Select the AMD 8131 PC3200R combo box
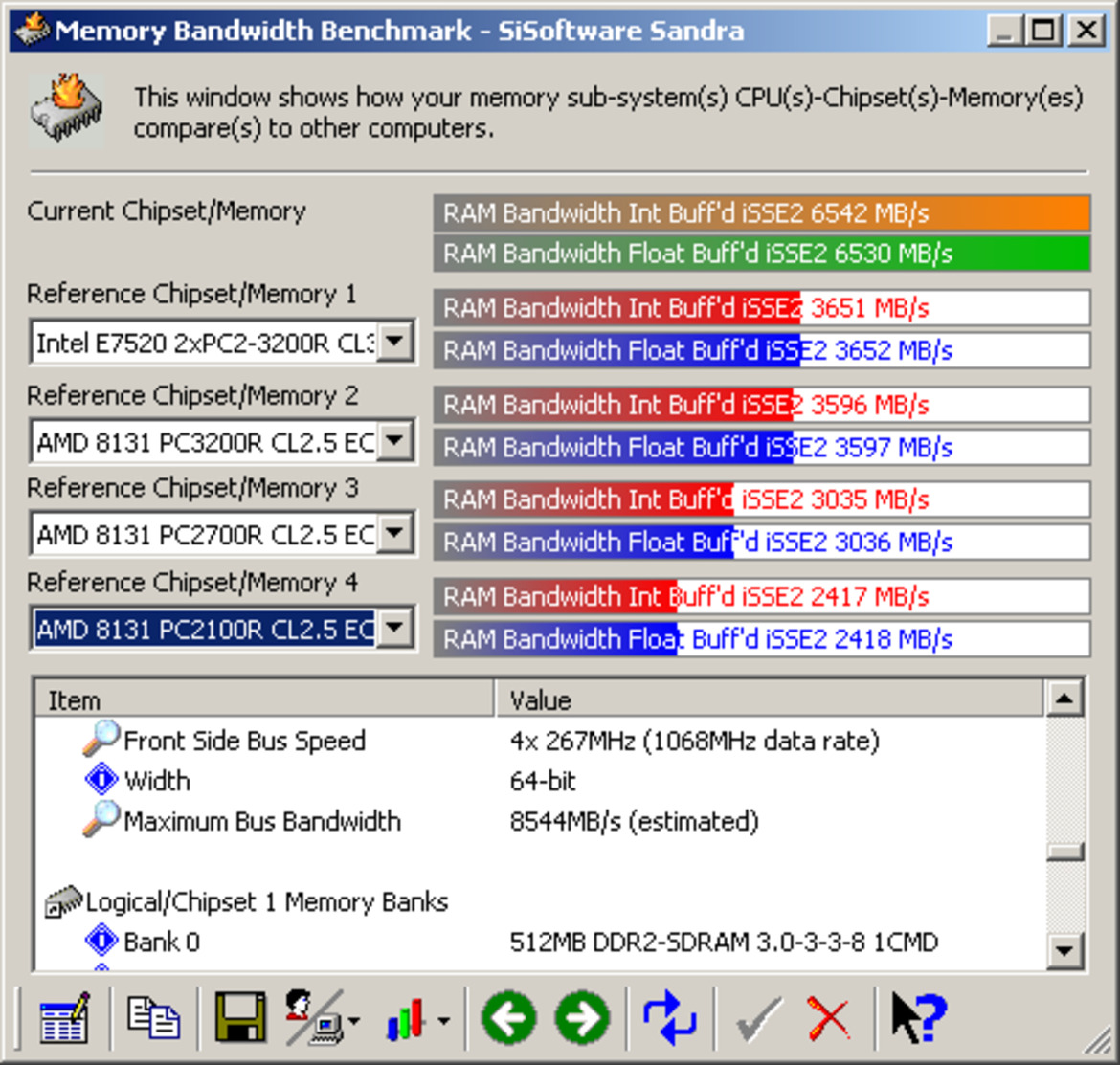The width and height of the screenshot is (1120, 1065). 223,442
